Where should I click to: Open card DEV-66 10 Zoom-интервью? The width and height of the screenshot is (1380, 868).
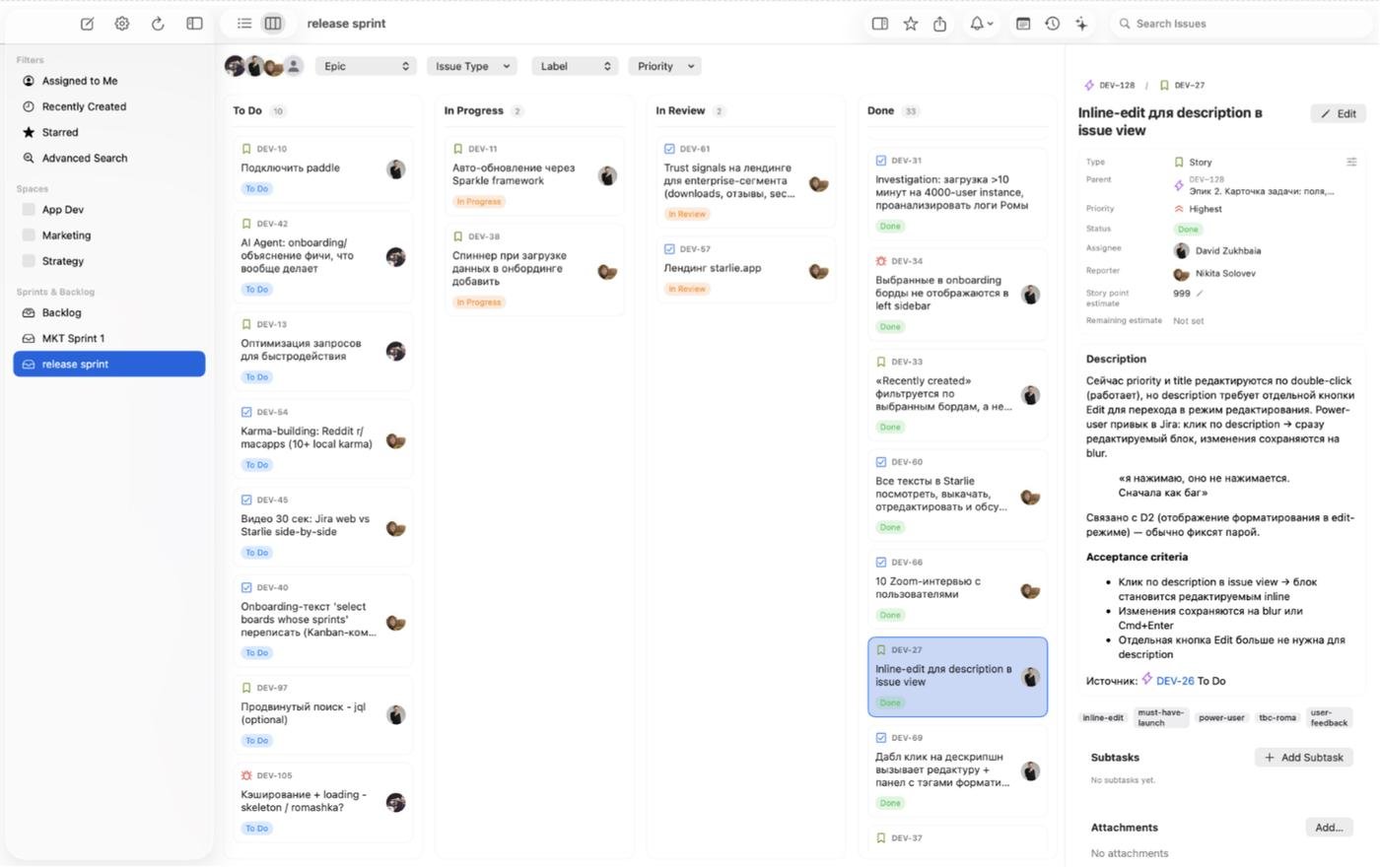957,590
